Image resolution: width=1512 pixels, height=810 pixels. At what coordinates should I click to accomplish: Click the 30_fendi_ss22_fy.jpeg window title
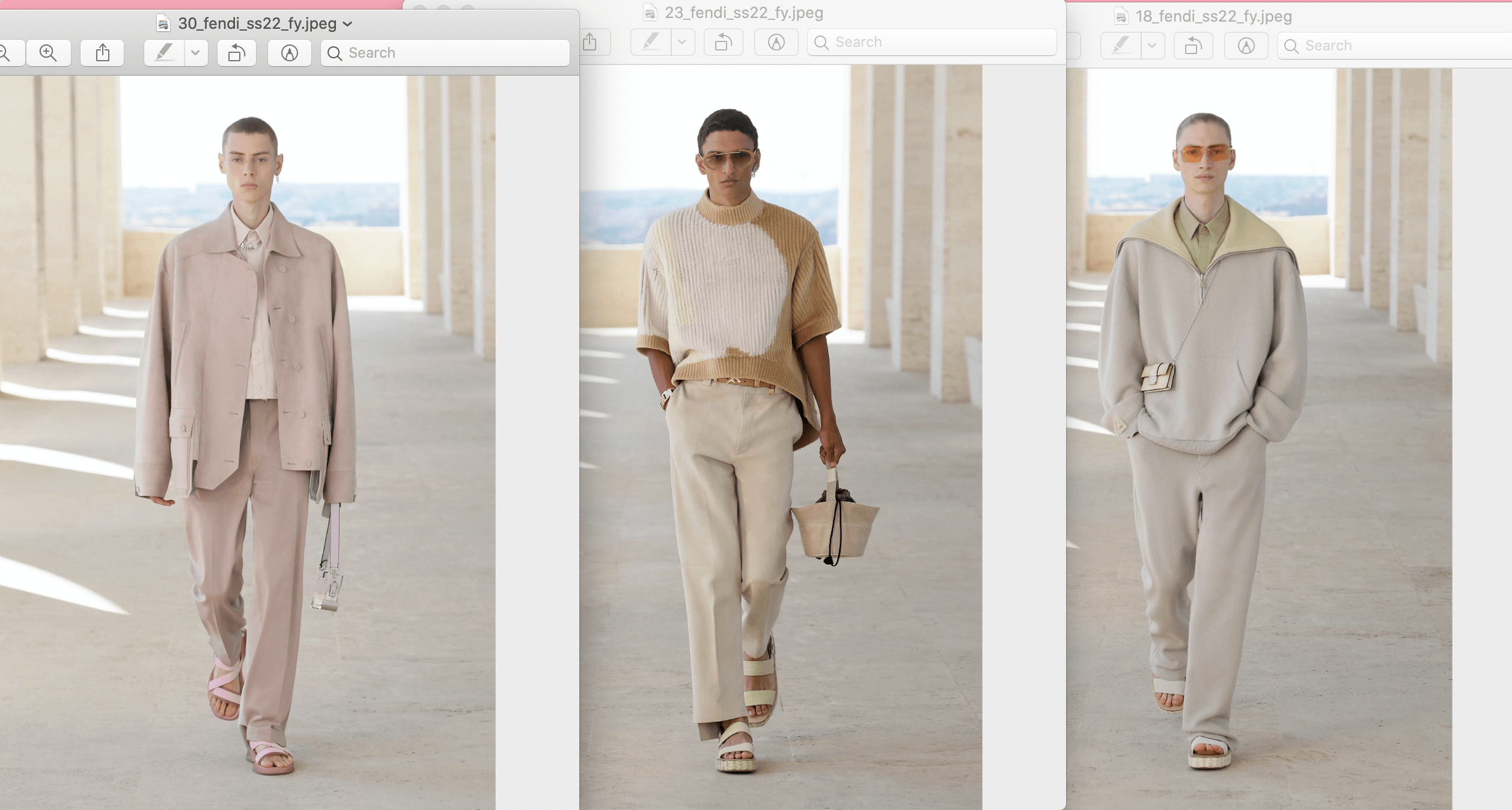point(257,24)
